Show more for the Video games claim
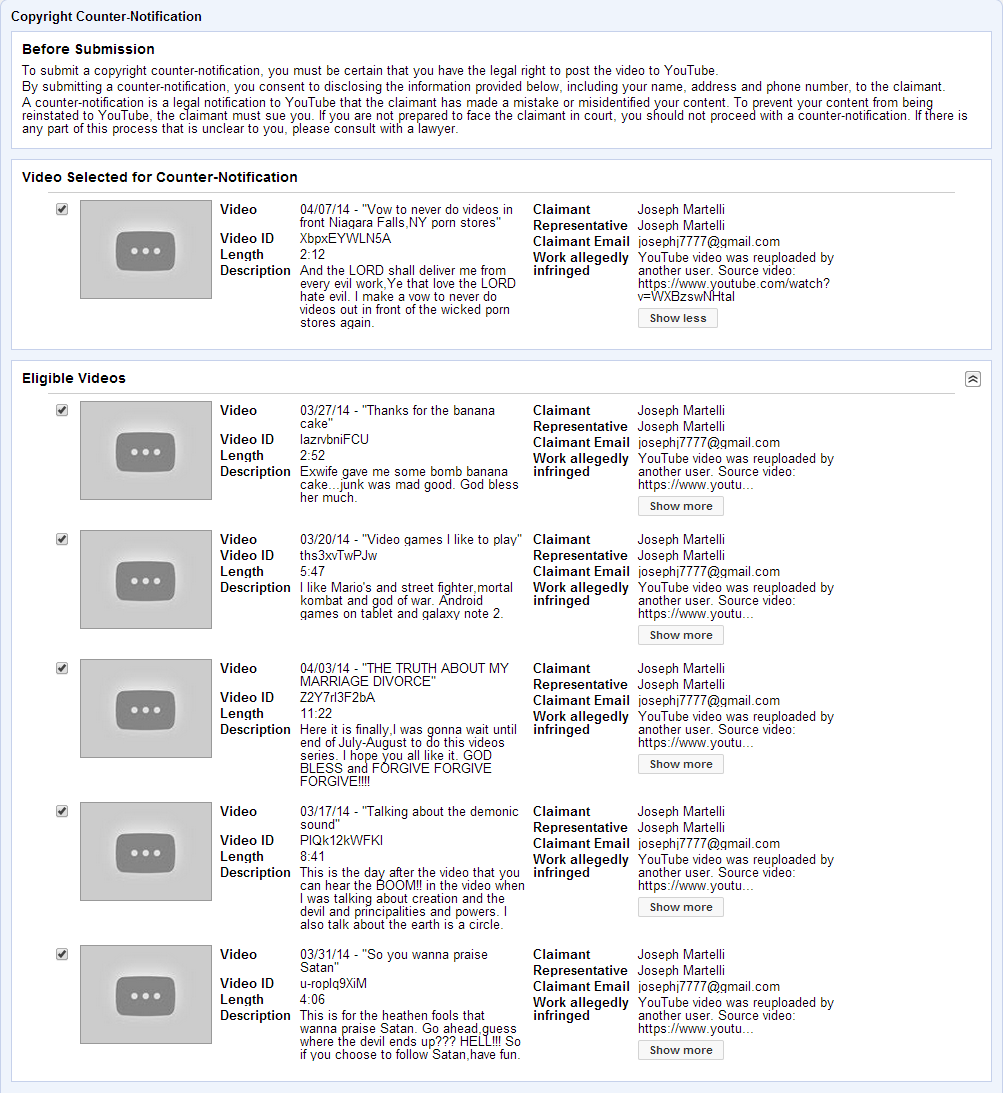The width and height of the screenshot is (1003, 1093). (x=680, y=635)
